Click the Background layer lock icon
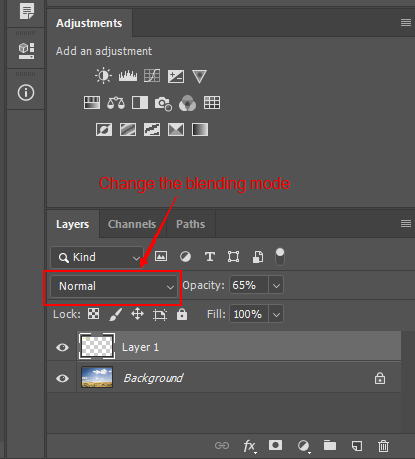The height and width of the screenshot is (459, 415). [x=380, y=378]
